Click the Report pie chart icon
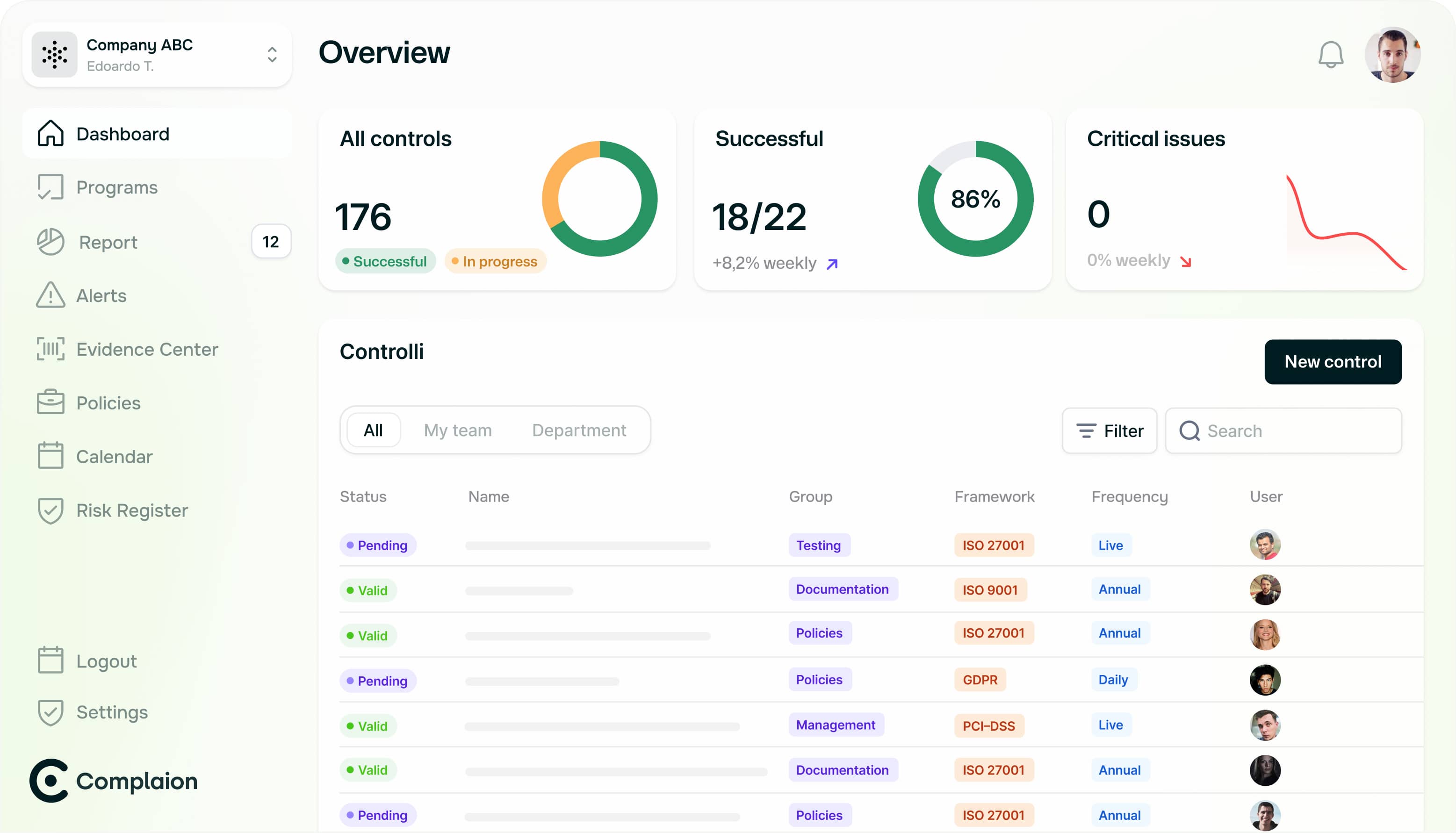 pyautogui.click(x=50, y=242)
